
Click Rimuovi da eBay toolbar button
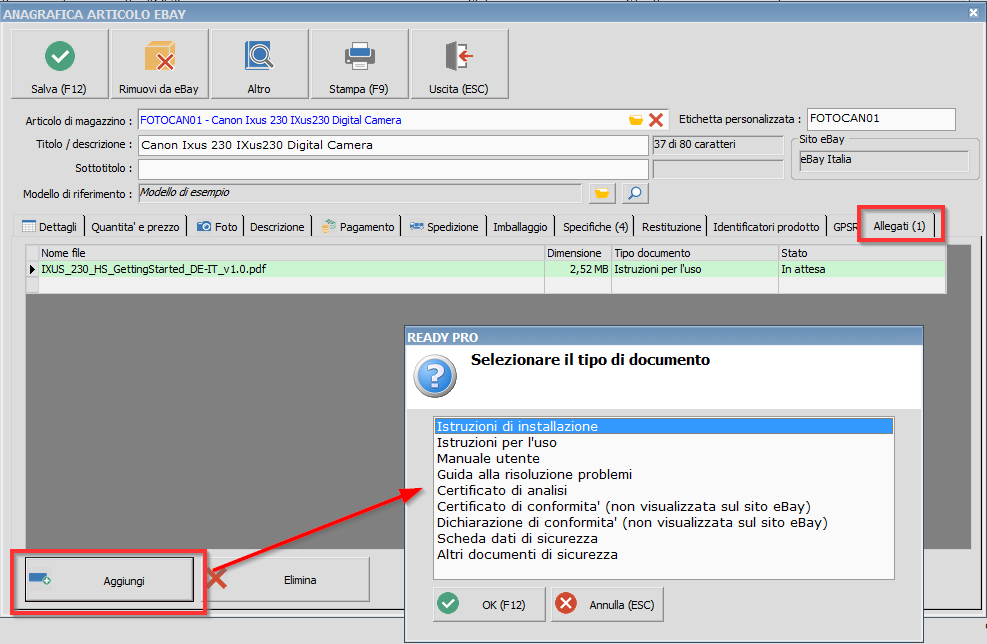pos(159,64)
